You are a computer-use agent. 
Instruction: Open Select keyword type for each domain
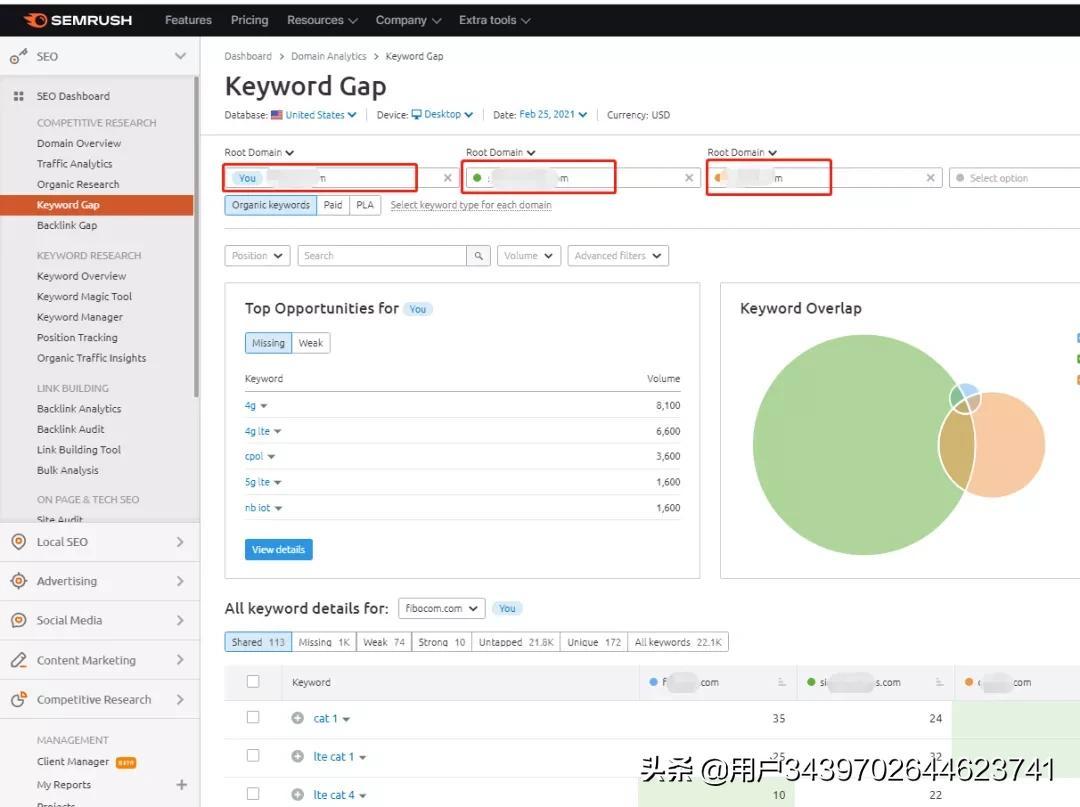[471, 205]
